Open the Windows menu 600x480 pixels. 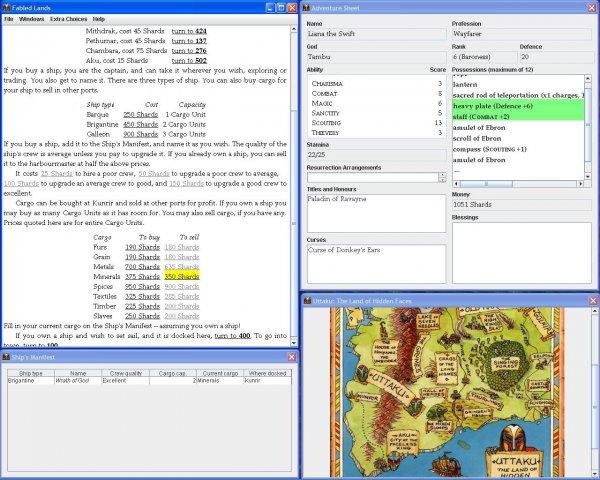tap(31, 19)
